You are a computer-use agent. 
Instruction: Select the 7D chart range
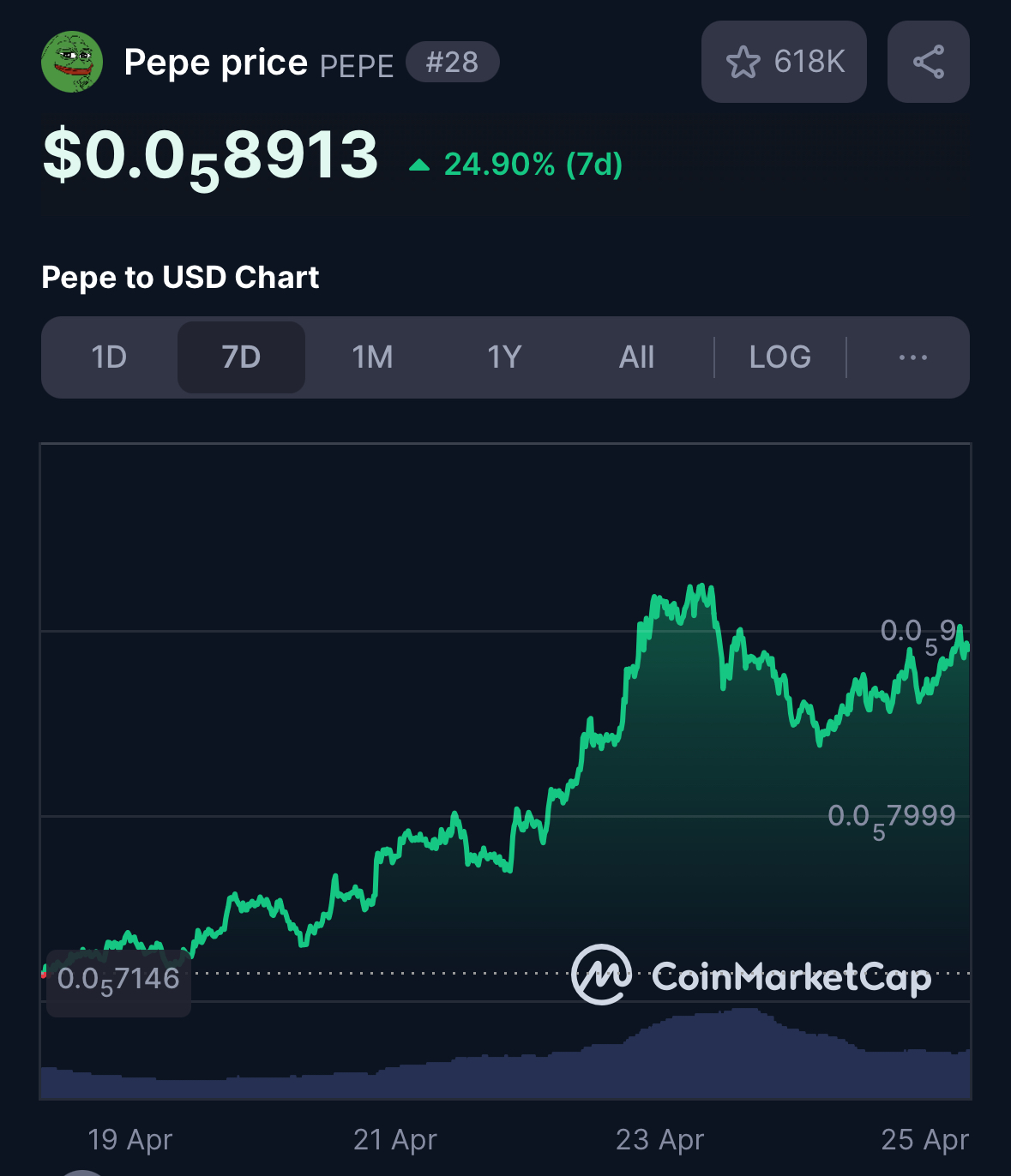(x=241, y=357)
